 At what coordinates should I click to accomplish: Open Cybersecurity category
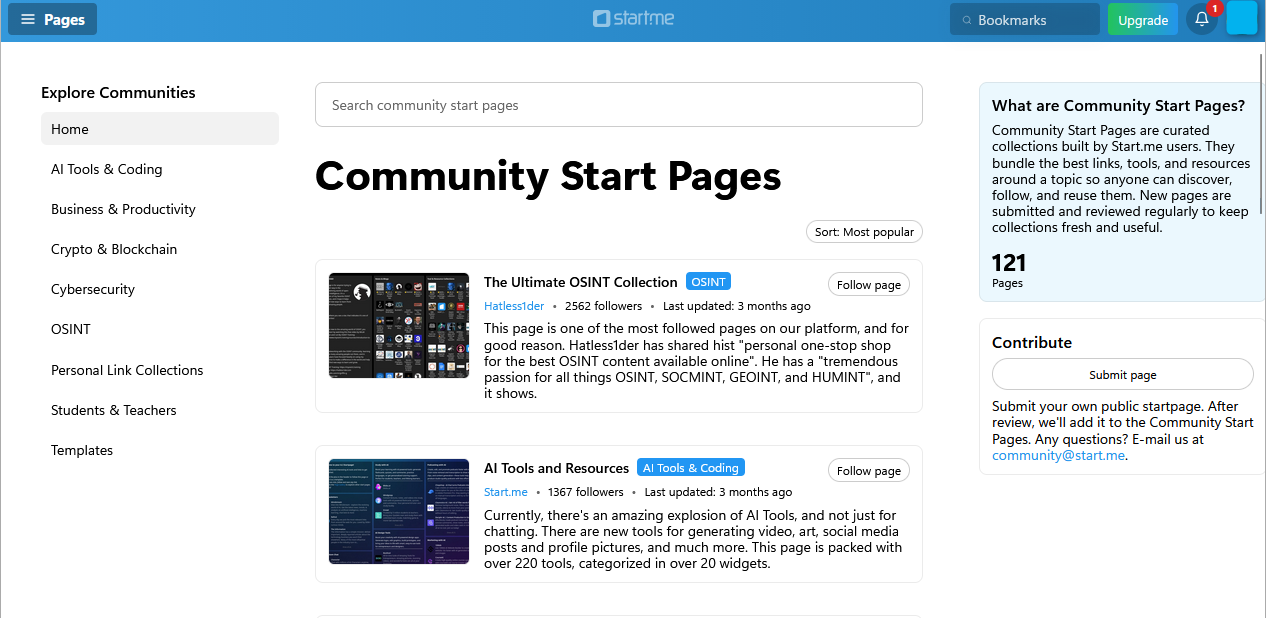(93, 289)
